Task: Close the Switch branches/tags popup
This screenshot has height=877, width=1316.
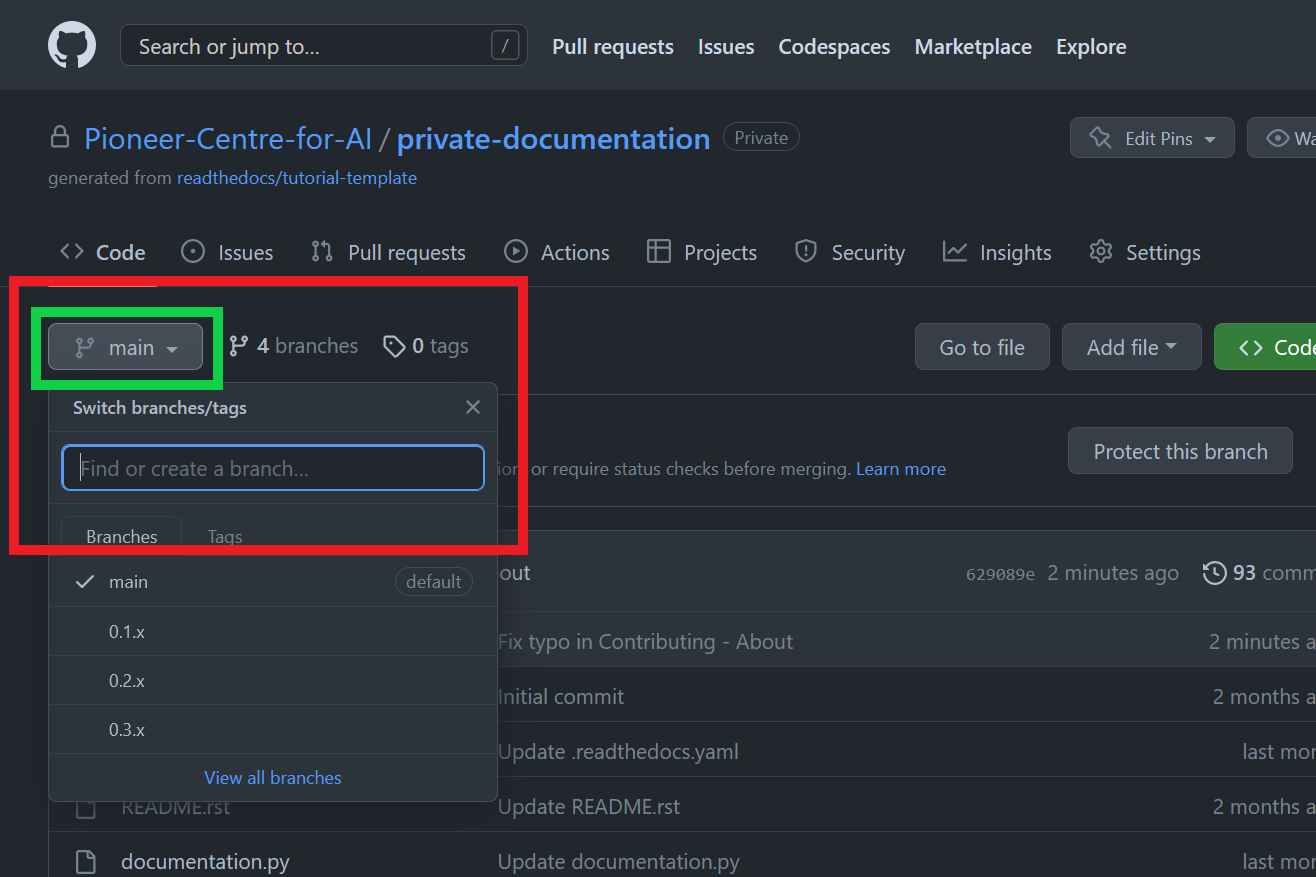Action: click(x=473, y=407)
